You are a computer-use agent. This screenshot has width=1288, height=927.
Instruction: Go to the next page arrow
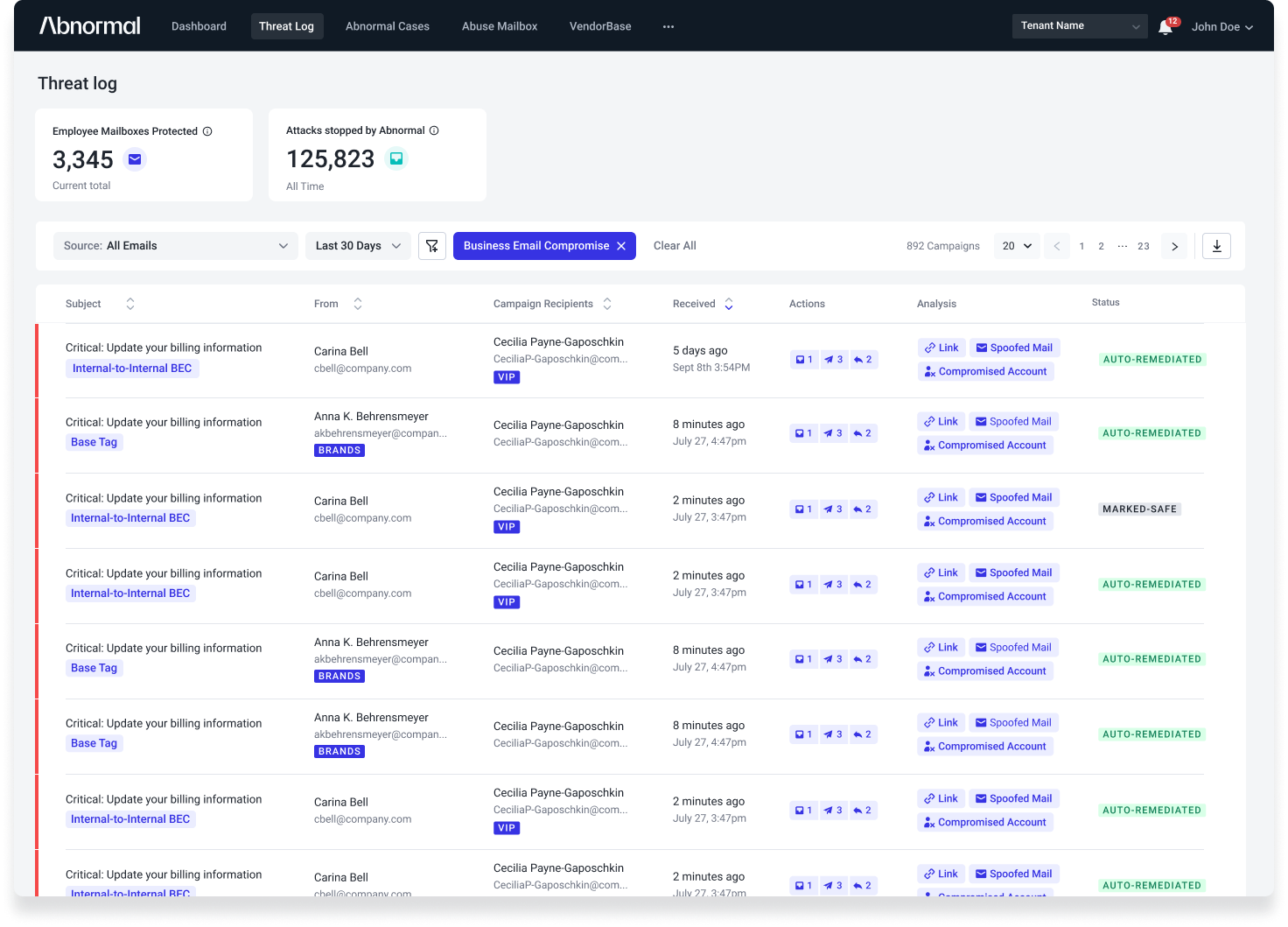(1174, 246)
